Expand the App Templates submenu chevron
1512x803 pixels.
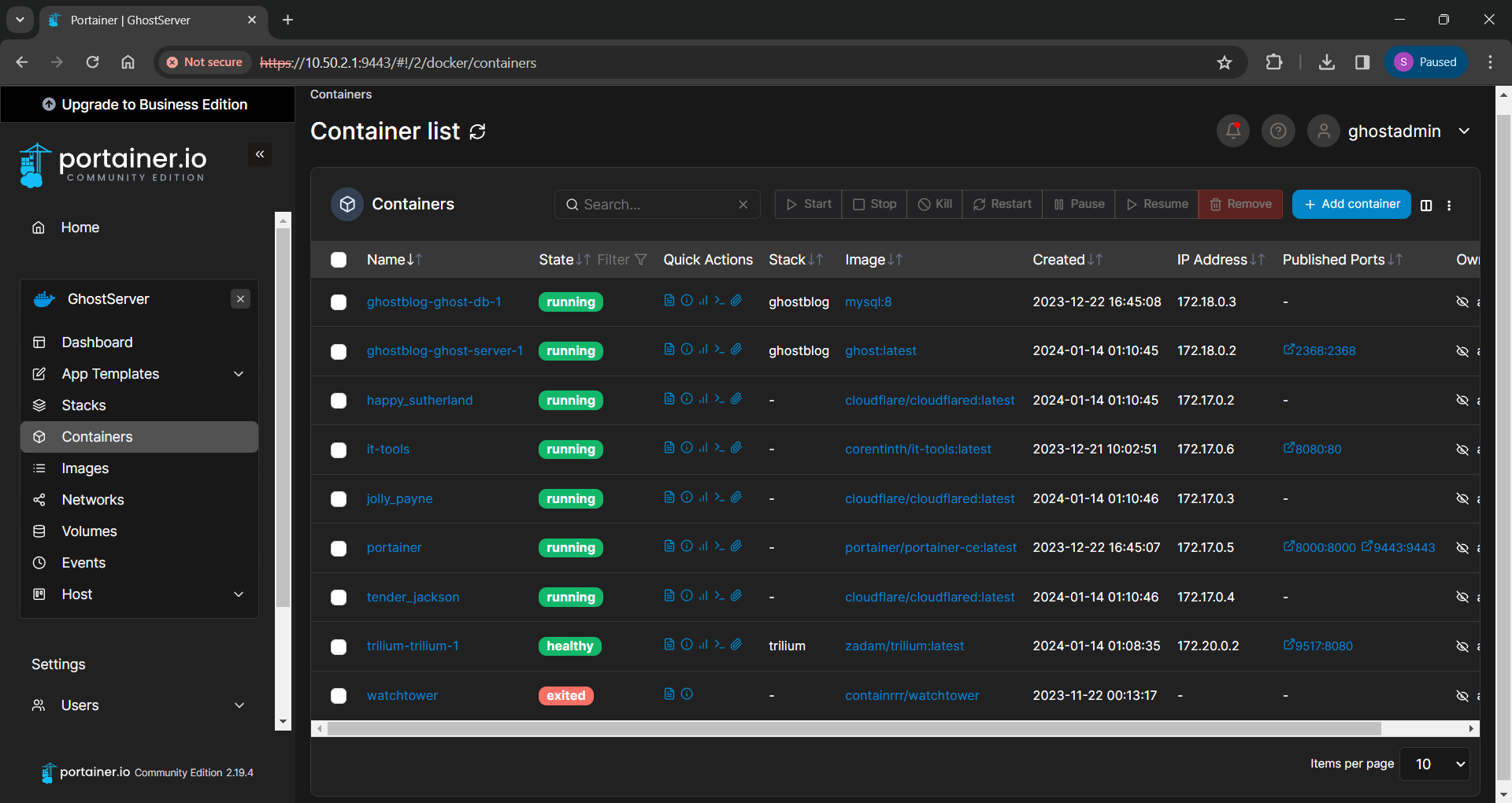pyautogui.click(x=239, y=374)
